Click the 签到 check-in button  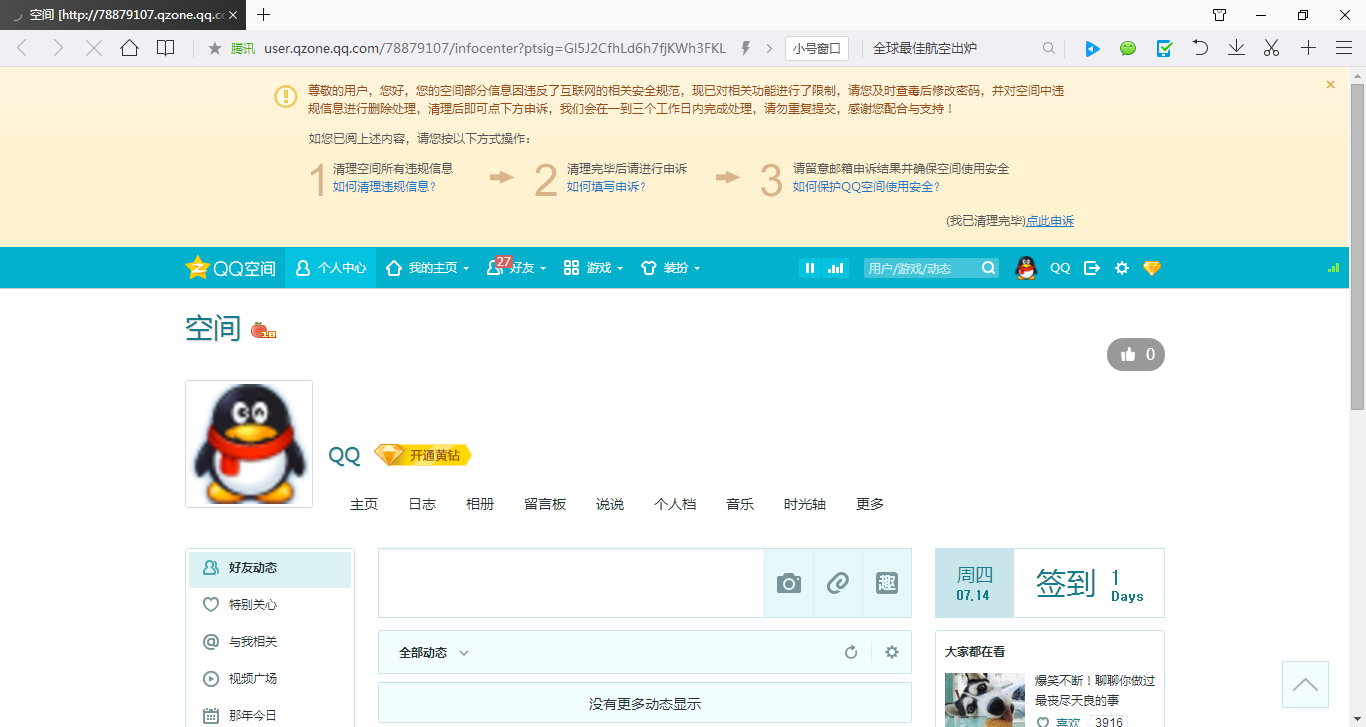[x=1066, y=583]
